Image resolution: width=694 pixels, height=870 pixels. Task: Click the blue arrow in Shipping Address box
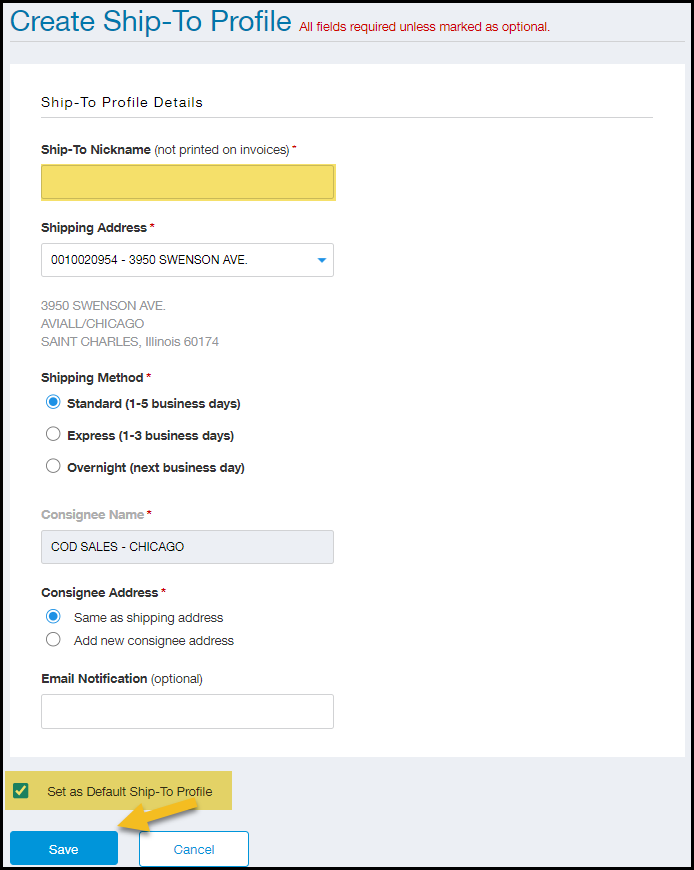pyautogui.click(x=322, y=260)
